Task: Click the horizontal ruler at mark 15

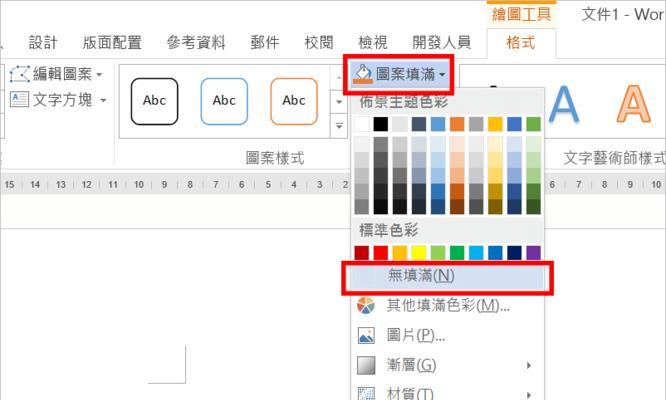Action: pos(9,185)
